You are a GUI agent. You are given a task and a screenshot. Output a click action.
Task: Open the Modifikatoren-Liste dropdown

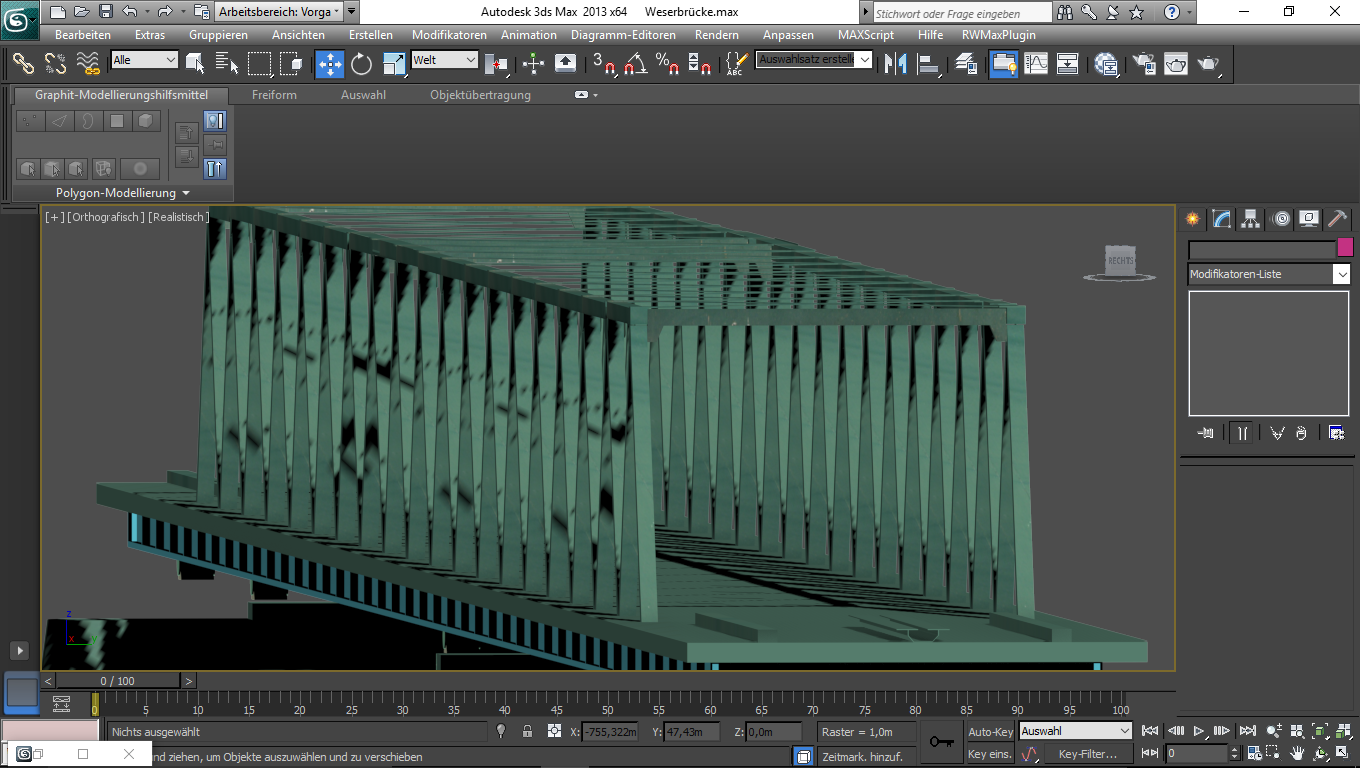1341,274
